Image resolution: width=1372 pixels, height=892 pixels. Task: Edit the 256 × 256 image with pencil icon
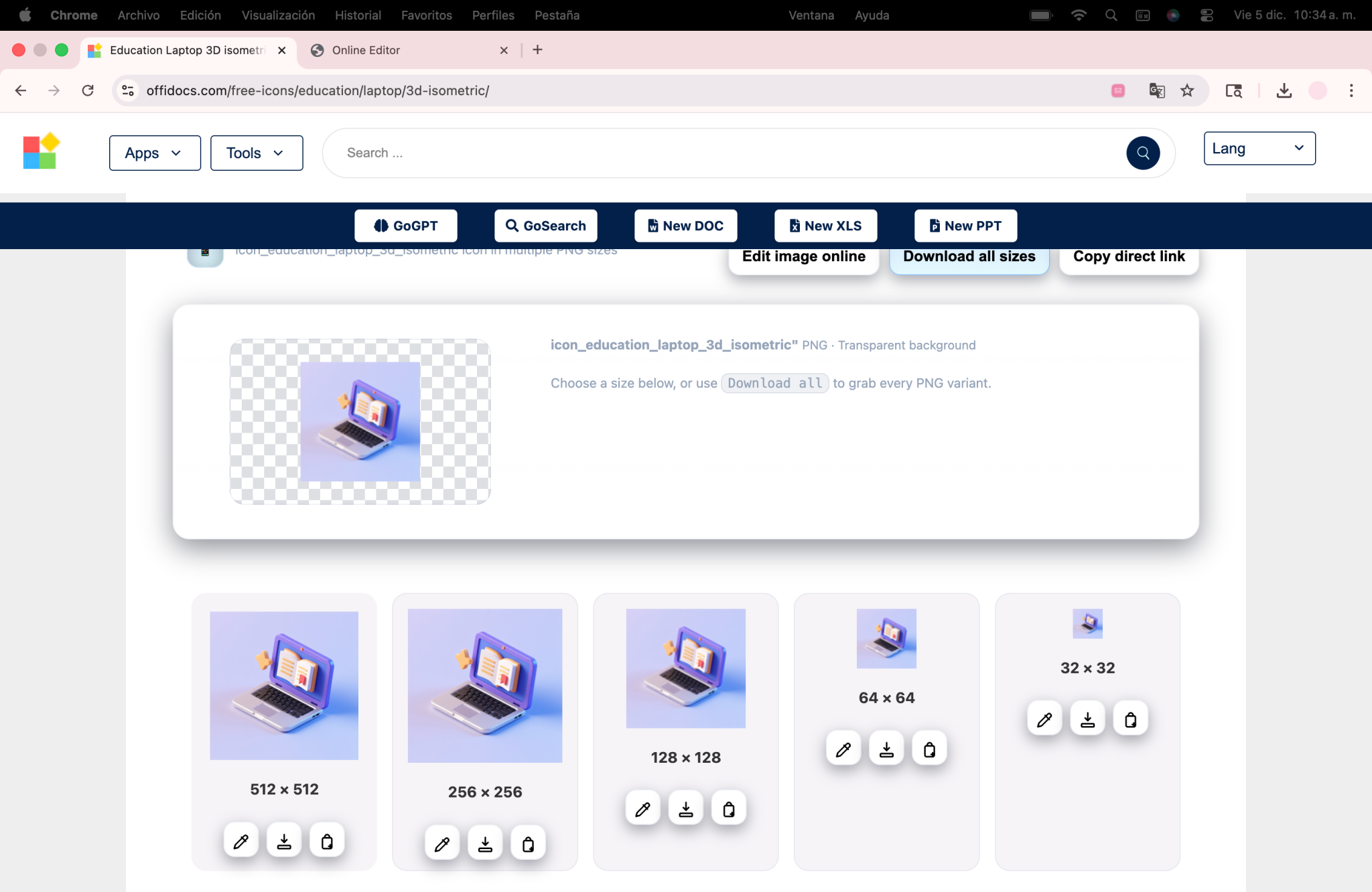point(442,844)
